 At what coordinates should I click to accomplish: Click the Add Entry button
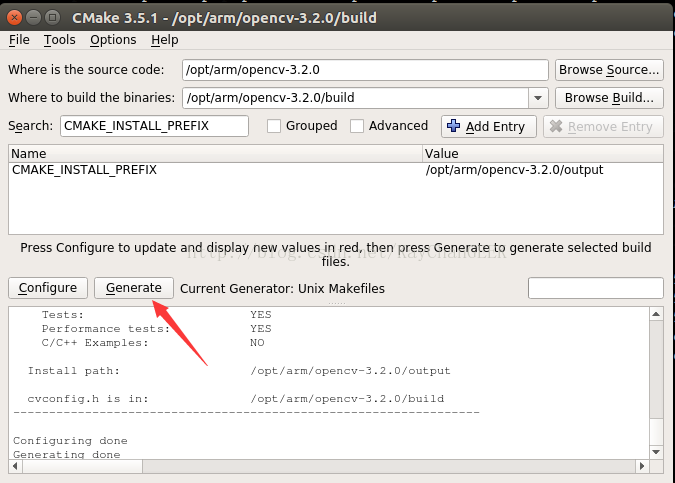click(489, 127)
